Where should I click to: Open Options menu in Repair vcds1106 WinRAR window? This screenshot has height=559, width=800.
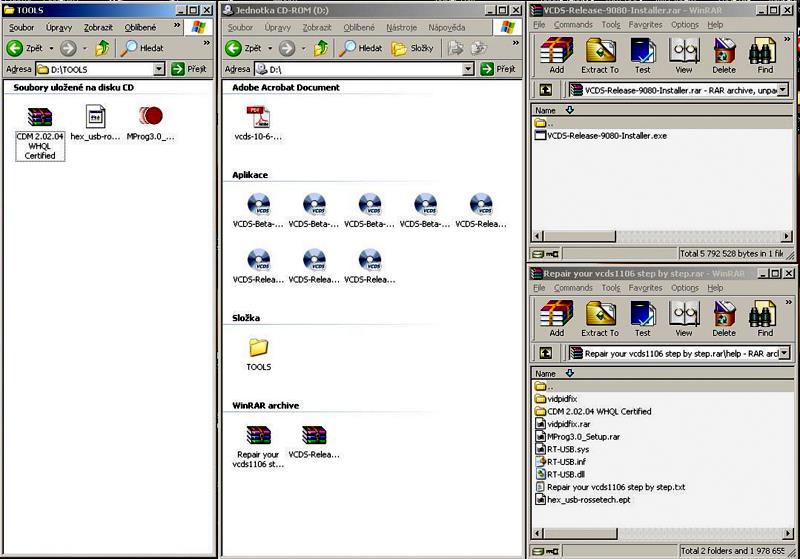coord(685,288)
